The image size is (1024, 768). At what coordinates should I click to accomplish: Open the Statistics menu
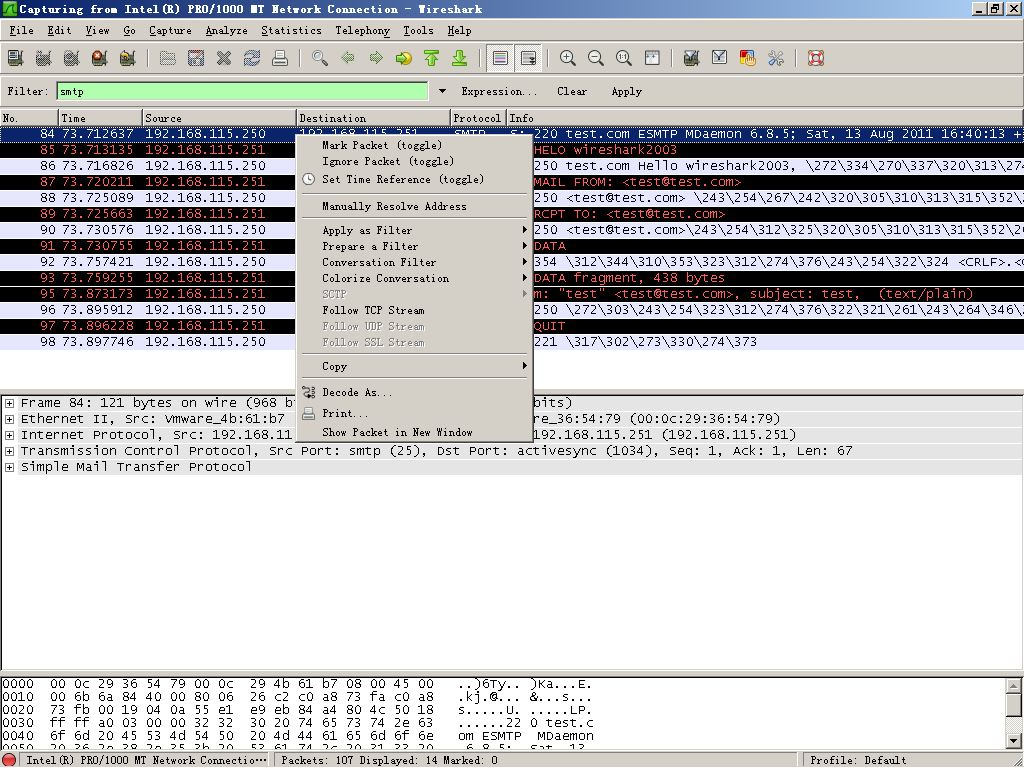291,30
